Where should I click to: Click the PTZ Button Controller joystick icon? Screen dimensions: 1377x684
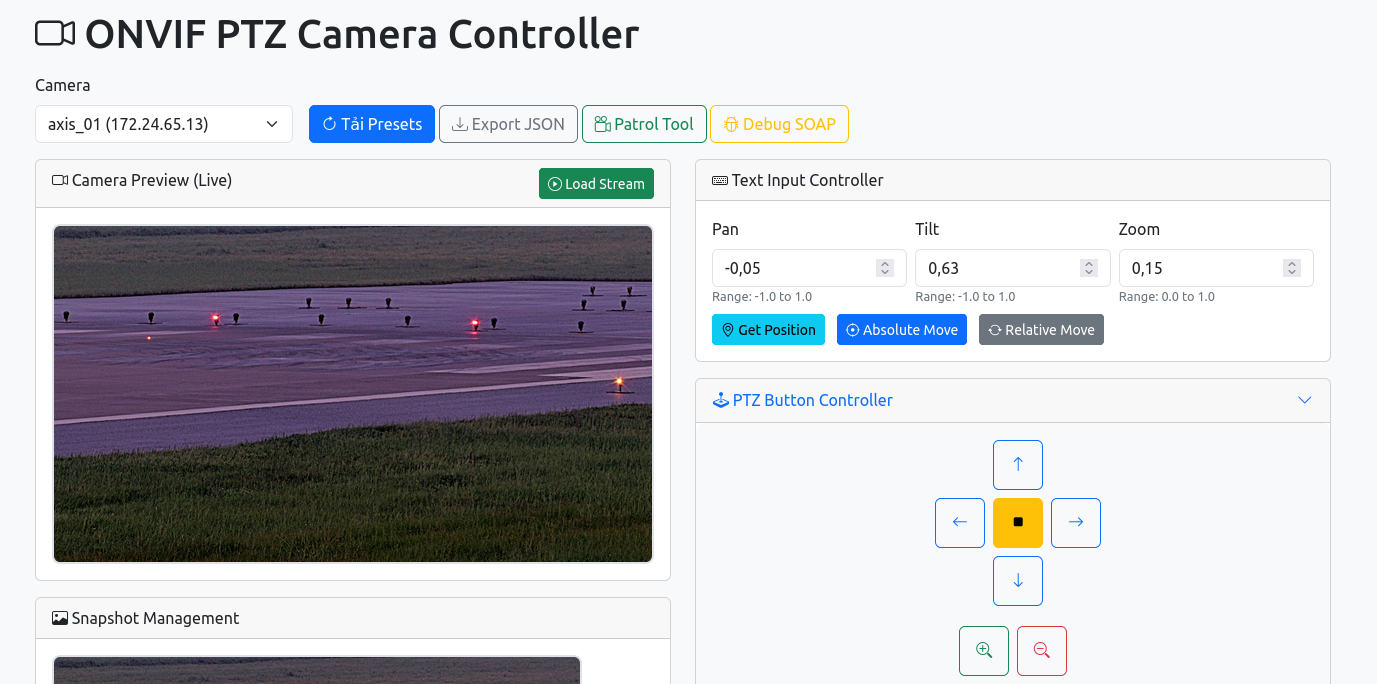pos(721,400)
